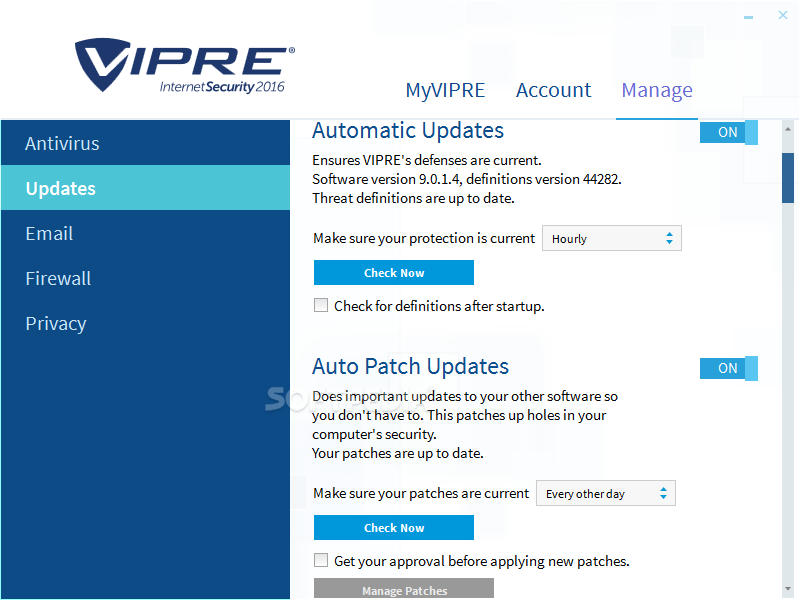Viewport: 800px width, 600px height.
Task: Click the scrollbar up arrow
Action: coord(788,129)
